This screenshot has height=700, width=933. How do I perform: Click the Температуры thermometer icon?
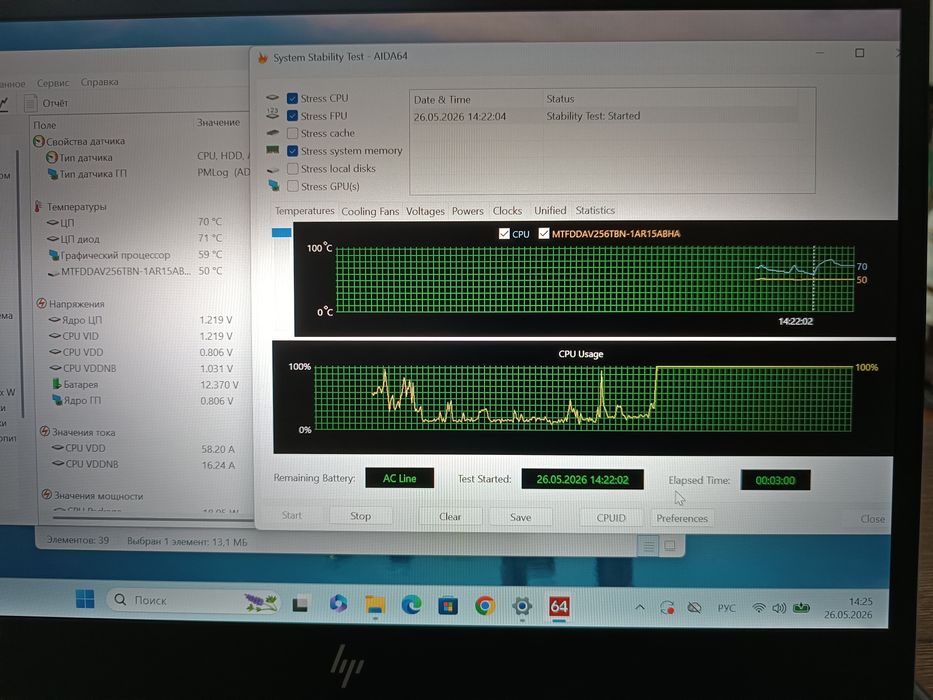(x=38, y=207)
